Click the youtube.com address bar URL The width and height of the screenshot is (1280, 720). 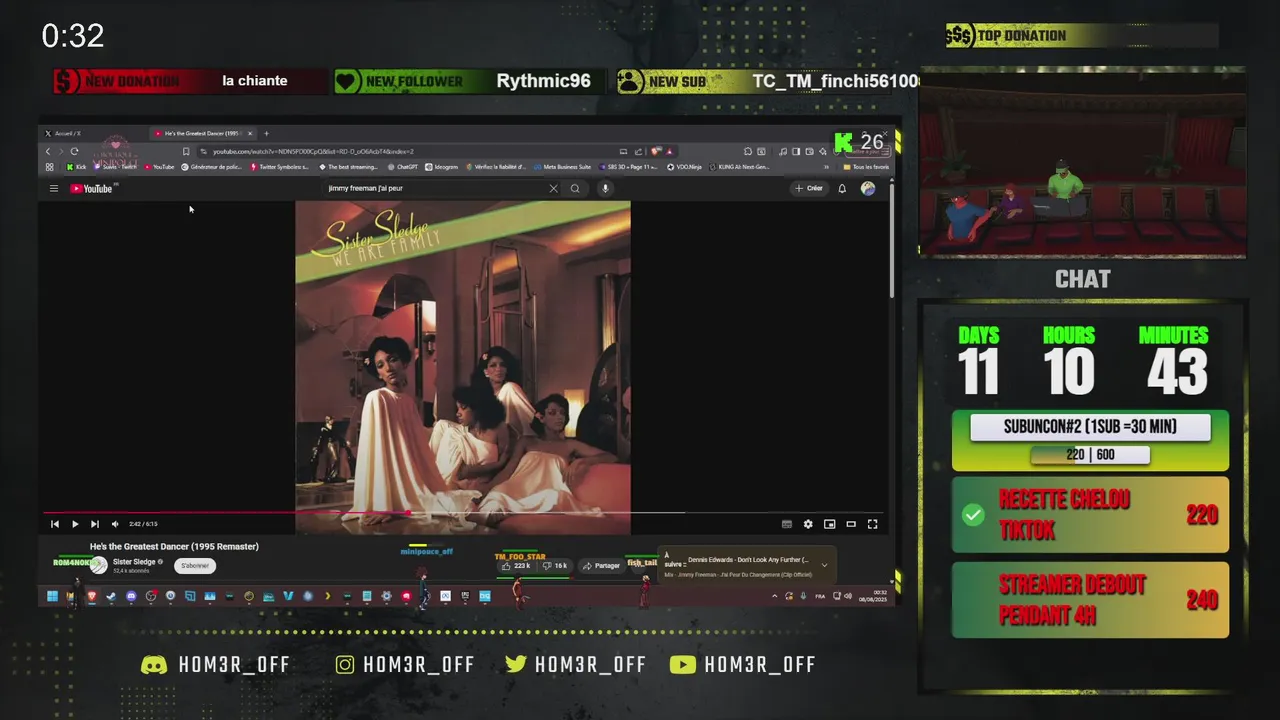pyautogui.click(x=313, y=152)
